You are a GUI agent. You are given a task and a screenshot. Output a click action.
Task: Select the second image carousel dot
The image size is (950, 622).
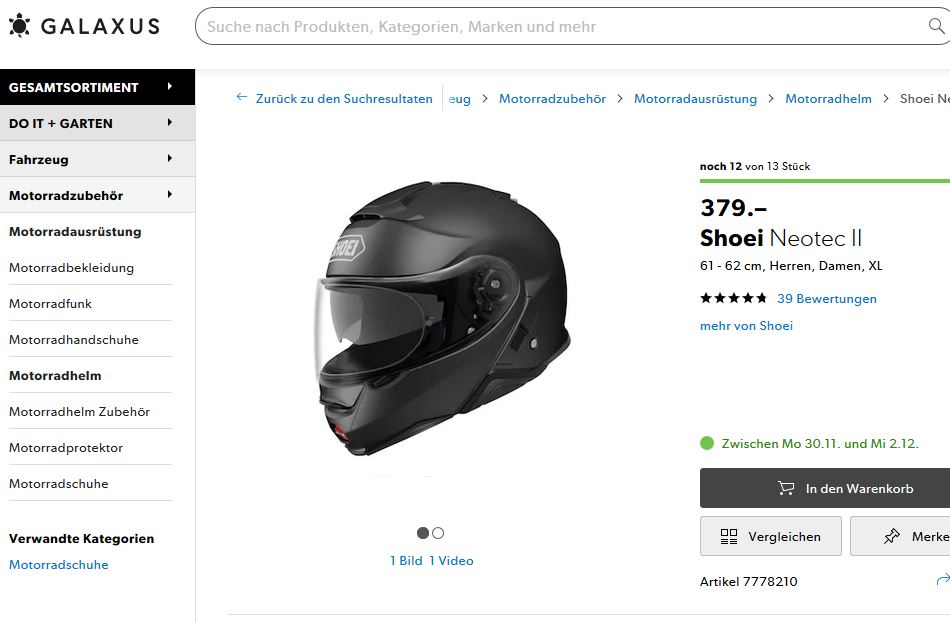tap(438, 533)
